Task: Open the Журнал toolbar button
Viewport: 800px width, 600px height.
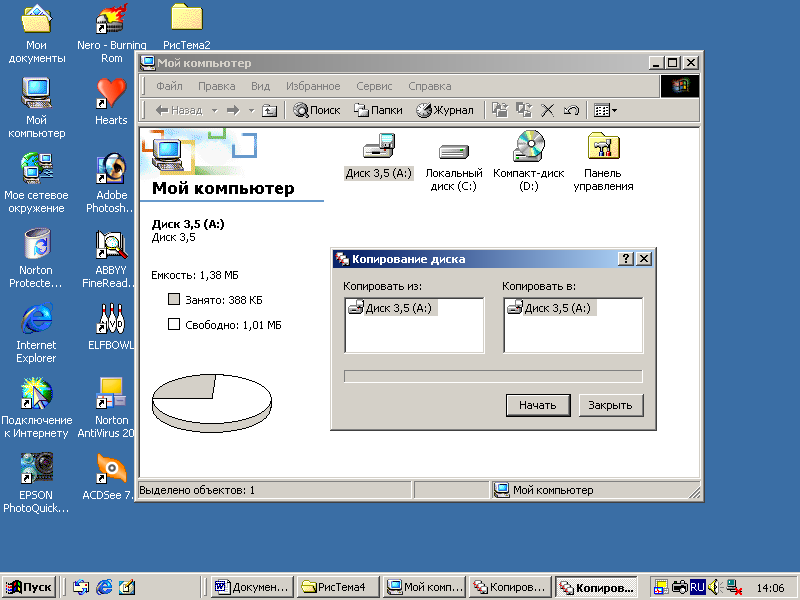Action: 444,110
